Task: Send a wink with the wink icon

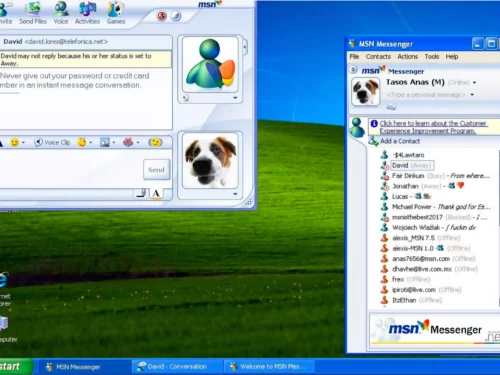Action: point(82,142)
